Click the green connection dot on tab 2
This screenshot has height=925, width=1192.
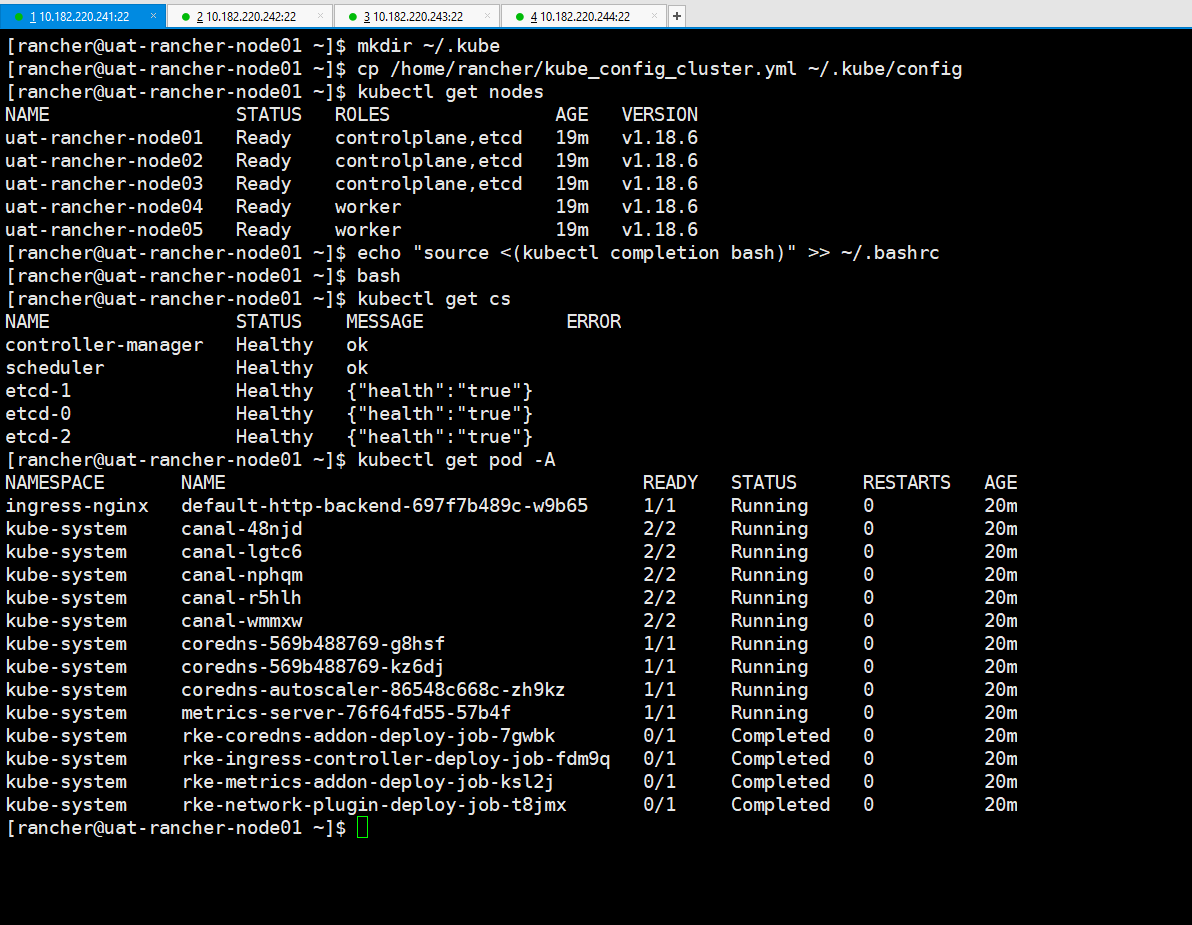185,17
